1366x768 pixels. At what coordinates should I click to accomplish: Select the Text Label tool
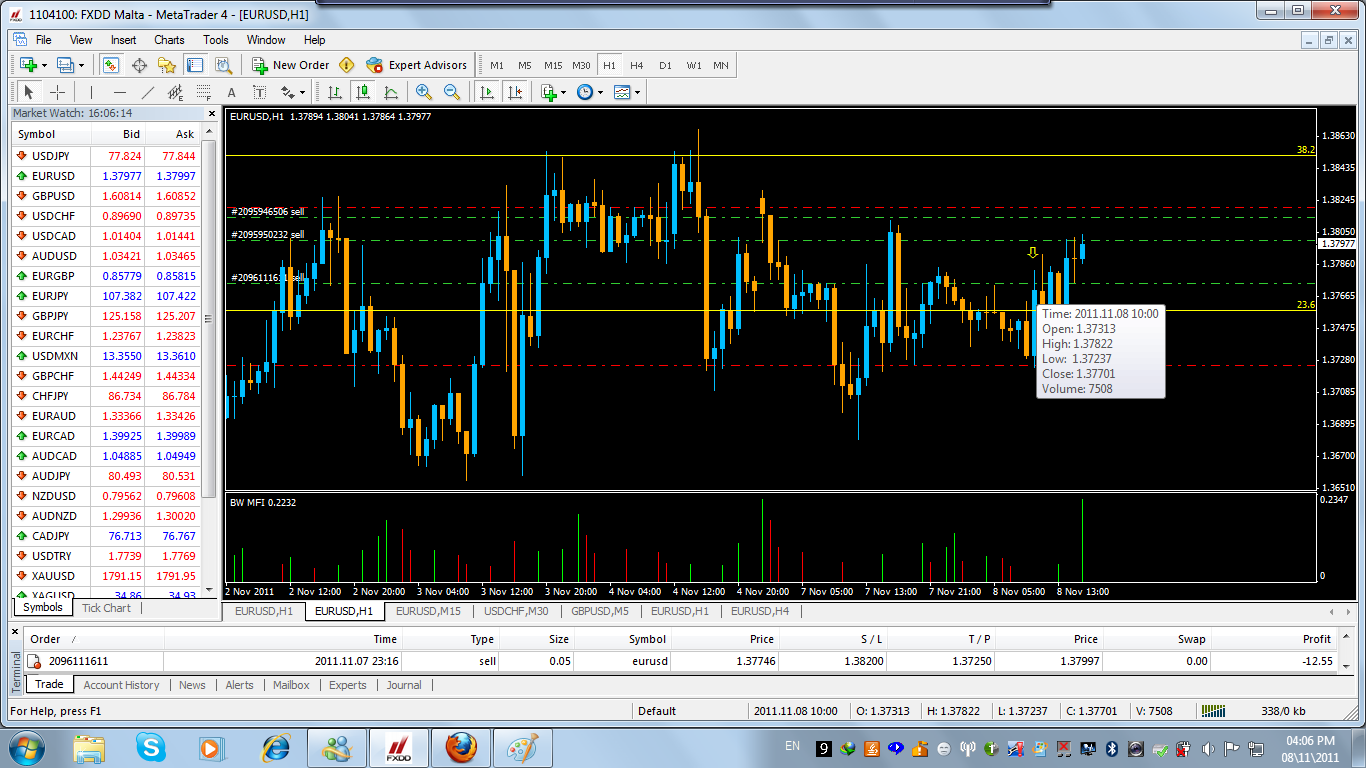[x=259, y=92]
